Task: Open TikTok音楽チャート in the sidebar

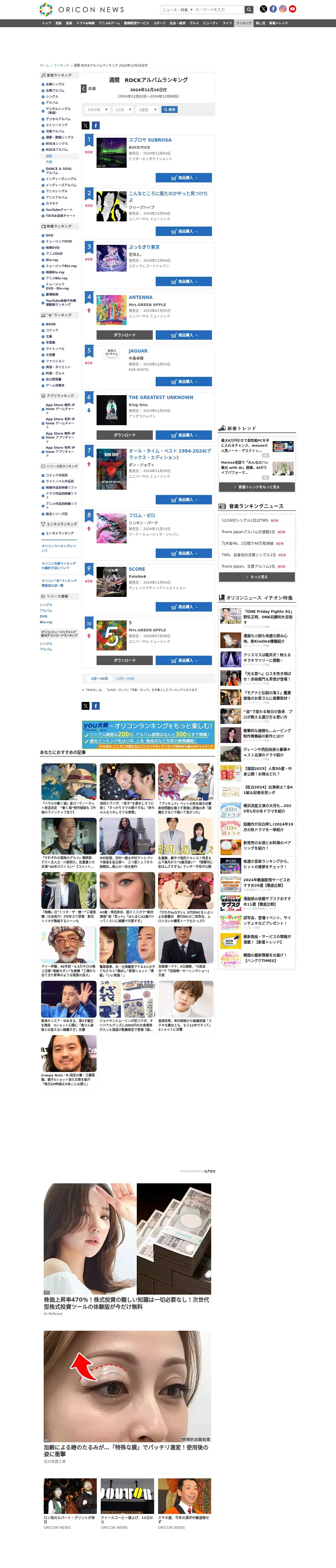Action: click(60, 216)
